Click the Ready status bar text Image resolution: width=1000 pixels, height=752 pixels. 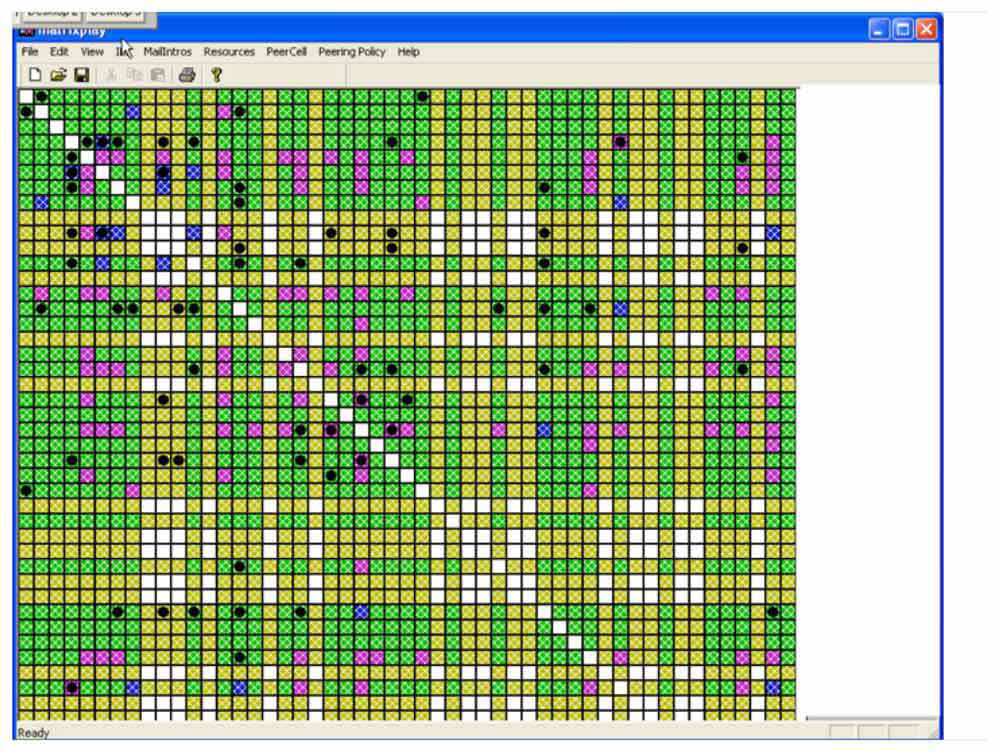(33, 733)
